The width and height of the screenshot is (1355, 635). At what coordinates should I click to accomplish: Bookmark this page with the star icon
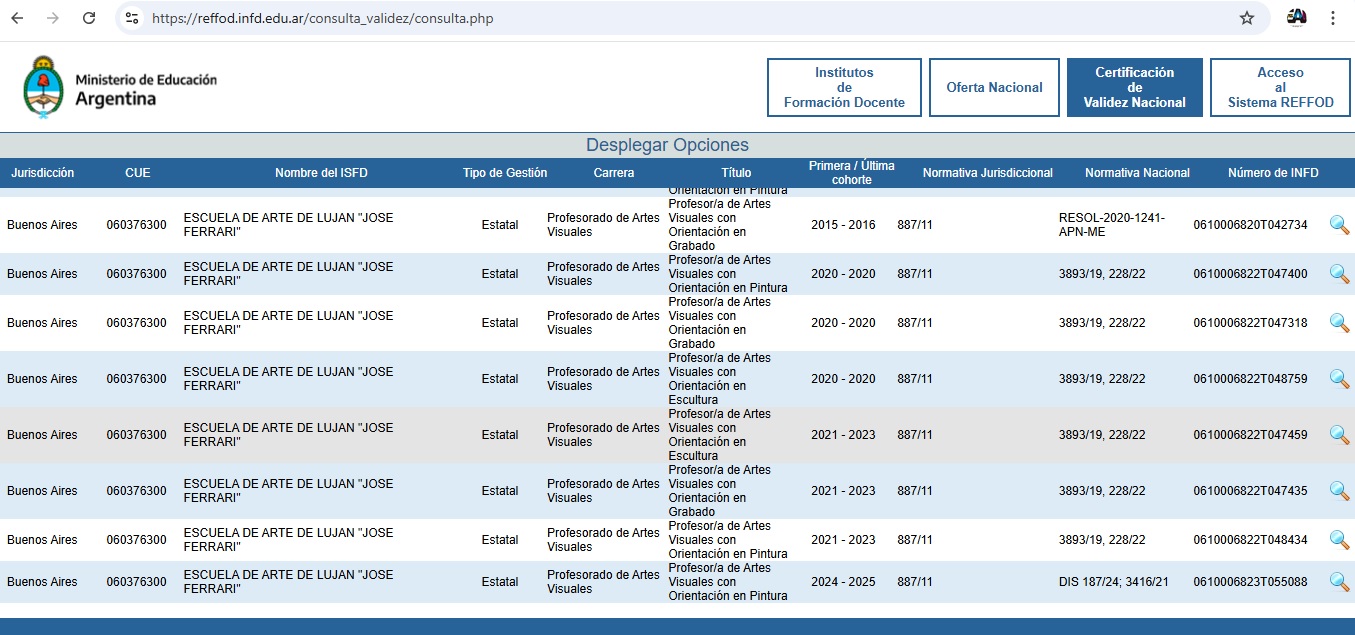click(x=1246, y=18)
